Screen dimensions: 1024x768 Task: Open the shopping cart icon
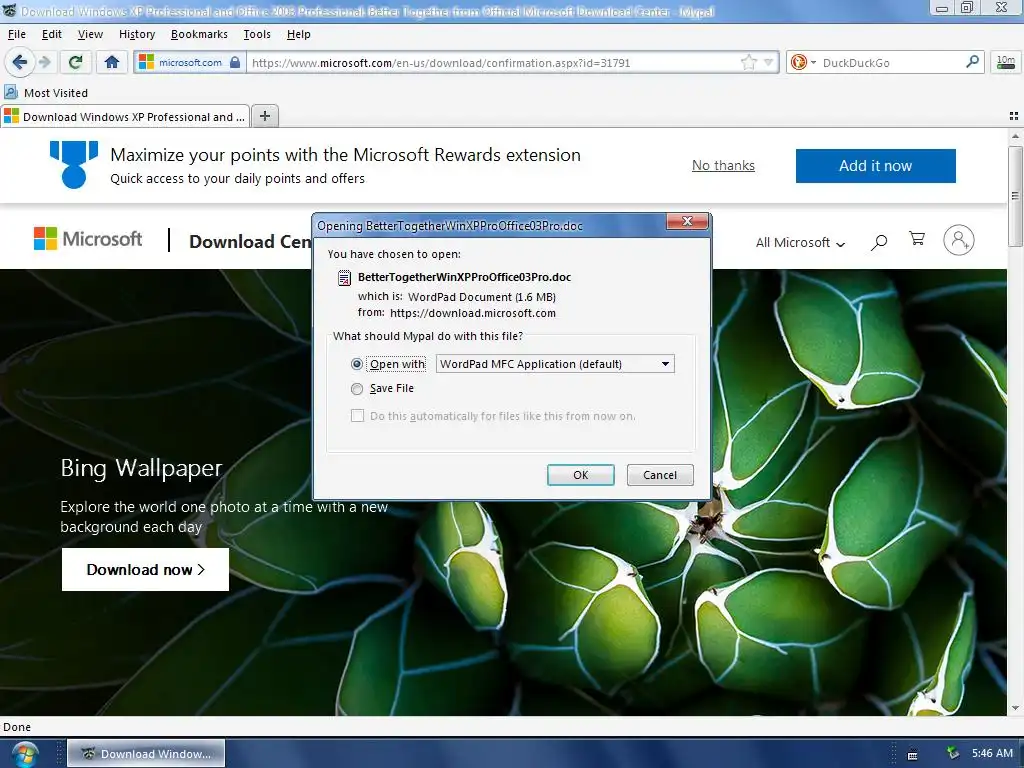point(917,239)
